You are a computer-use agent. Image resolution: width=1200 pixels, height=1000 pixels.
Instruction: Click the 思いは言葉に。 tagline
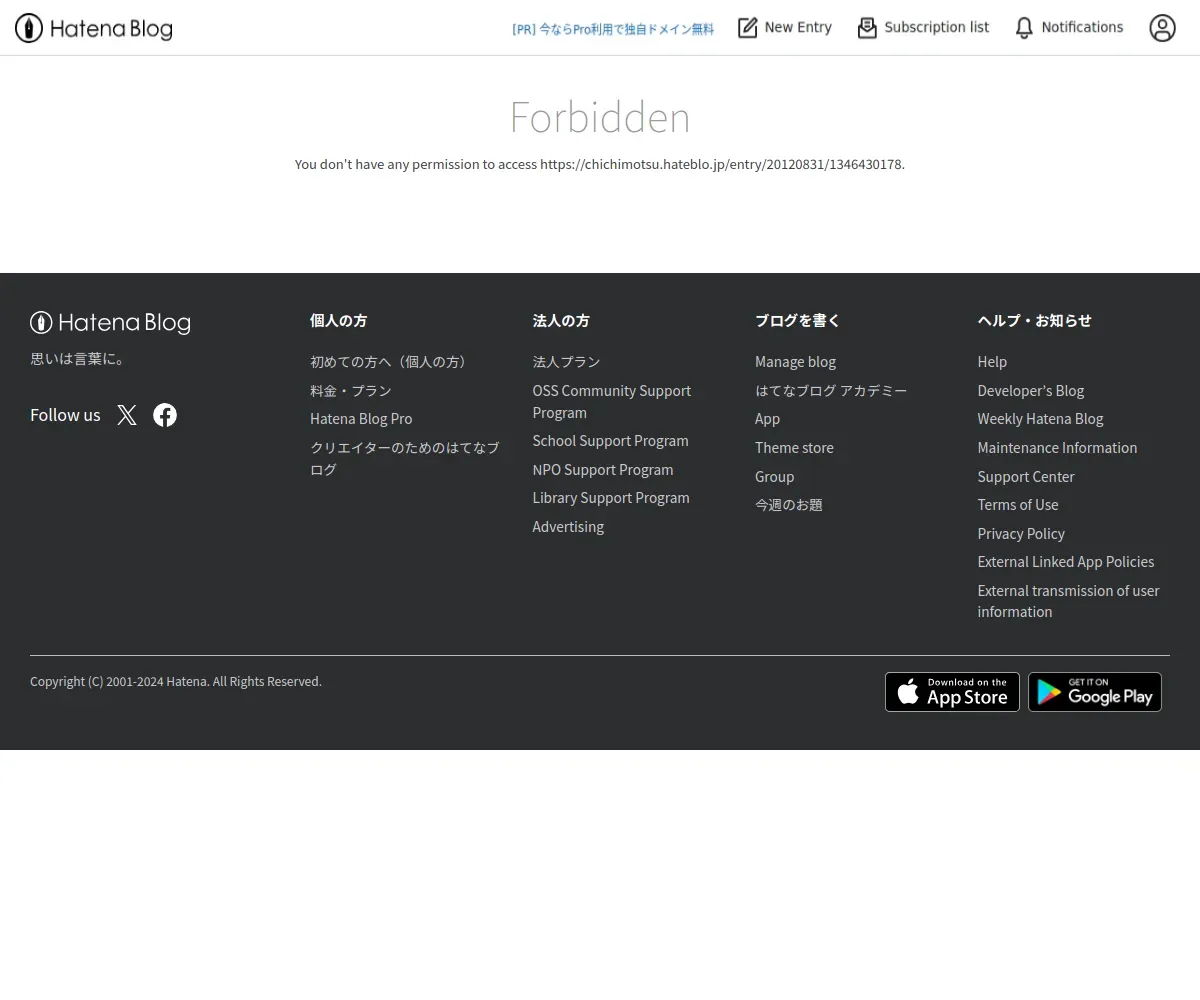(78, 359)
